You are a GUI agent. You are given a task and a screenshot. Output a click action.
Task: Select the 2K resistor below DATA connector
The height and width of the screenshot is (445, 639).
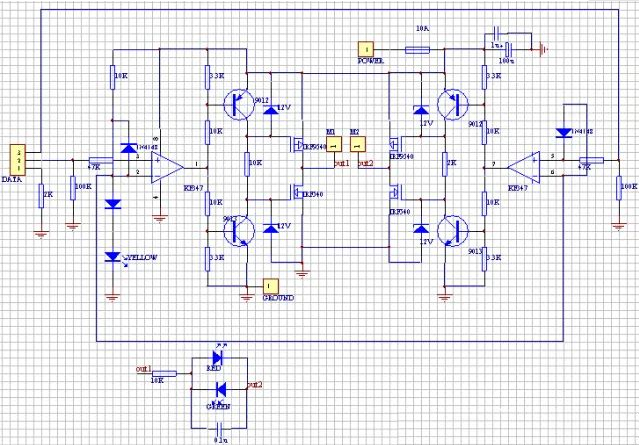[41, 195]
